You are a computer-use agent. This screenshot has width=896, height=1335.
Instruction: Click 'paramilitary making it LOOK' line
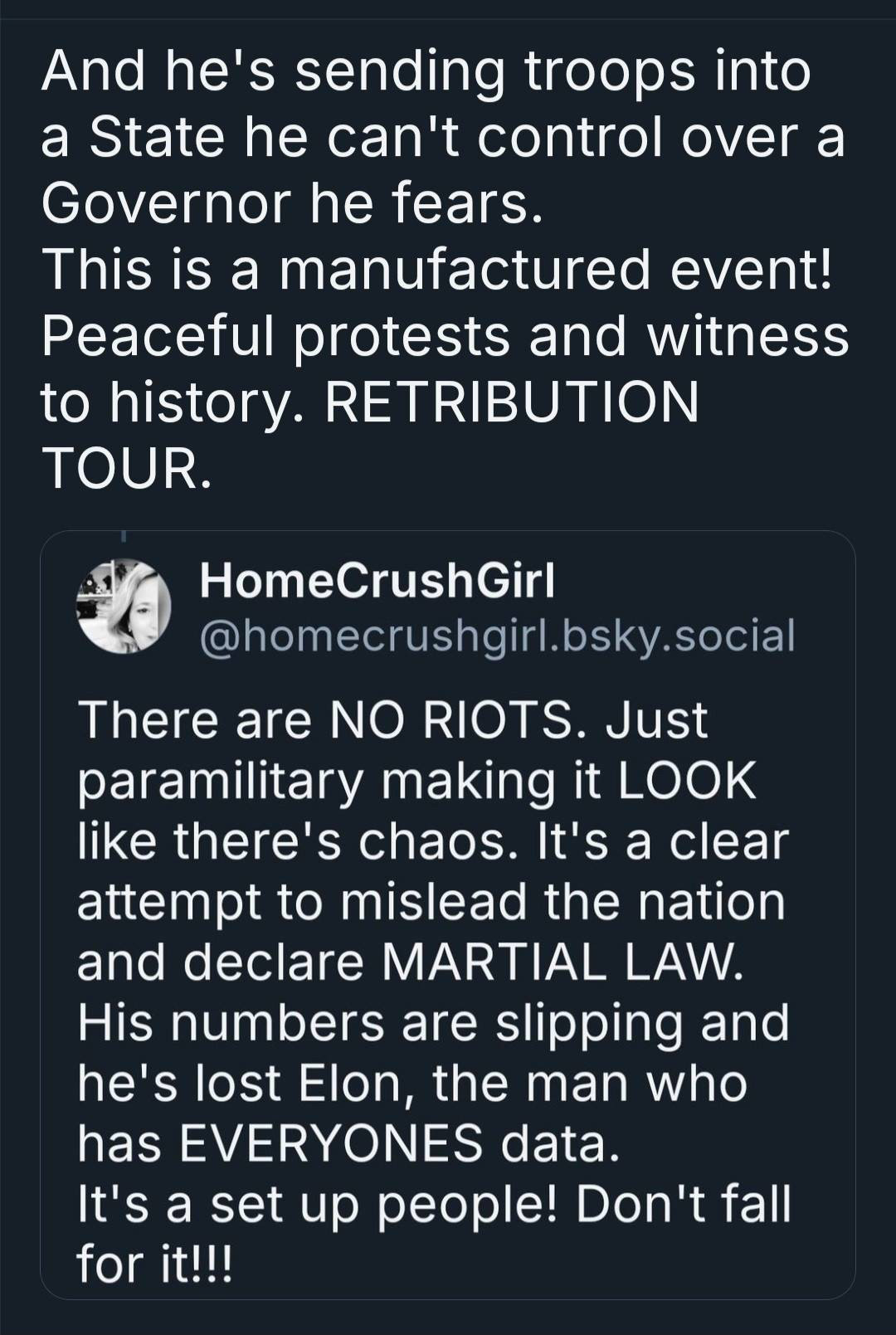point(416,783)
